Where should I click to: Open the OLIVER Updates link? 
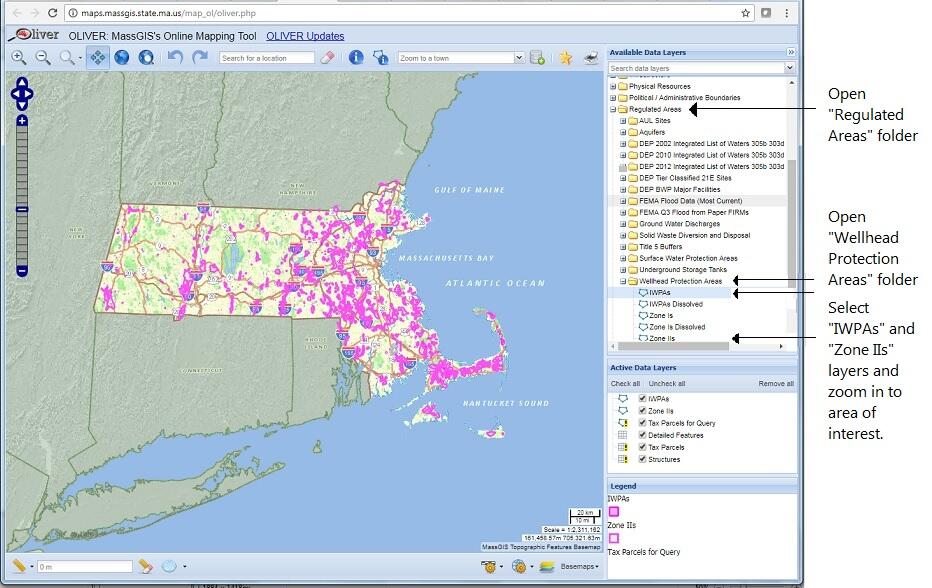[305, 36]
